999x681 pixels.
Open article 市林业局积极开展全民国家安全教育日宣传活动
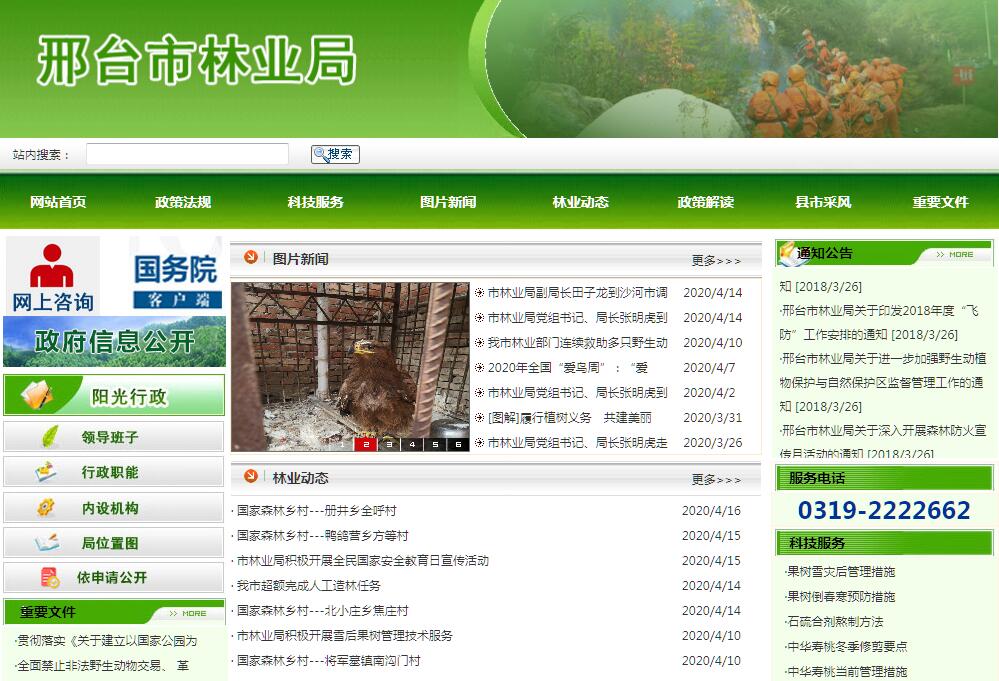363,561
